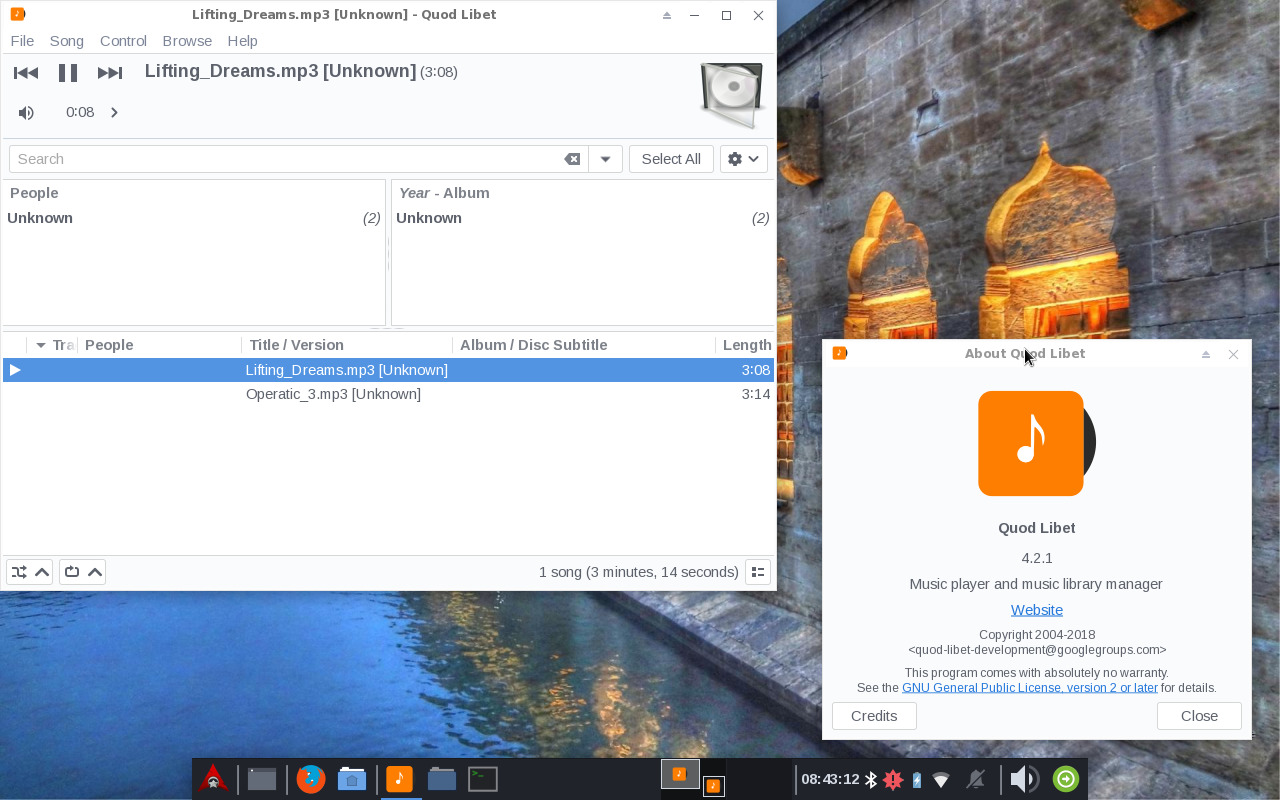Viewport: 1280px width, 800px height.
Task: Pause the playing song
Action: click(x=68, y=72)
